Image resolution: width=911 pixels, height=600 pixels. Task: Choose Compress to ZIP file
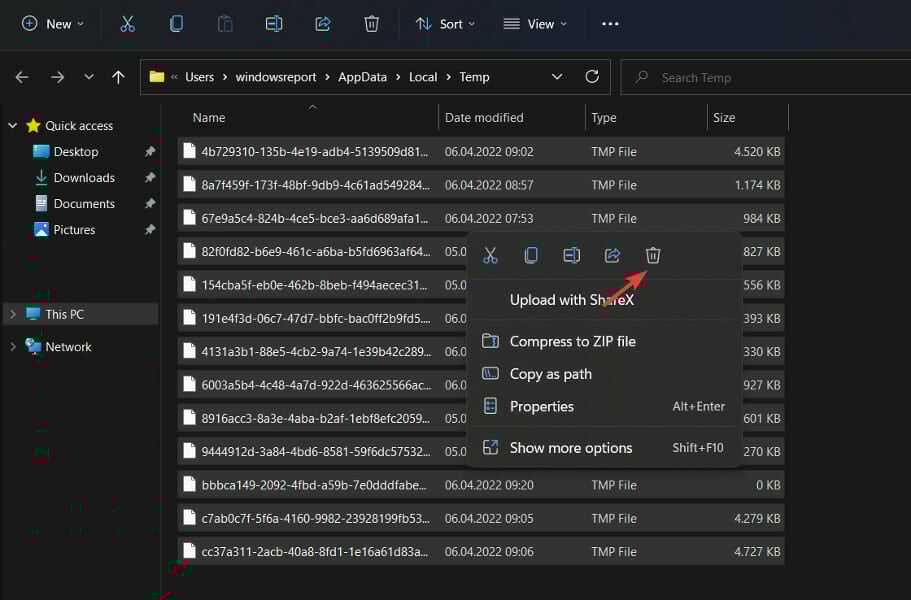604,342
